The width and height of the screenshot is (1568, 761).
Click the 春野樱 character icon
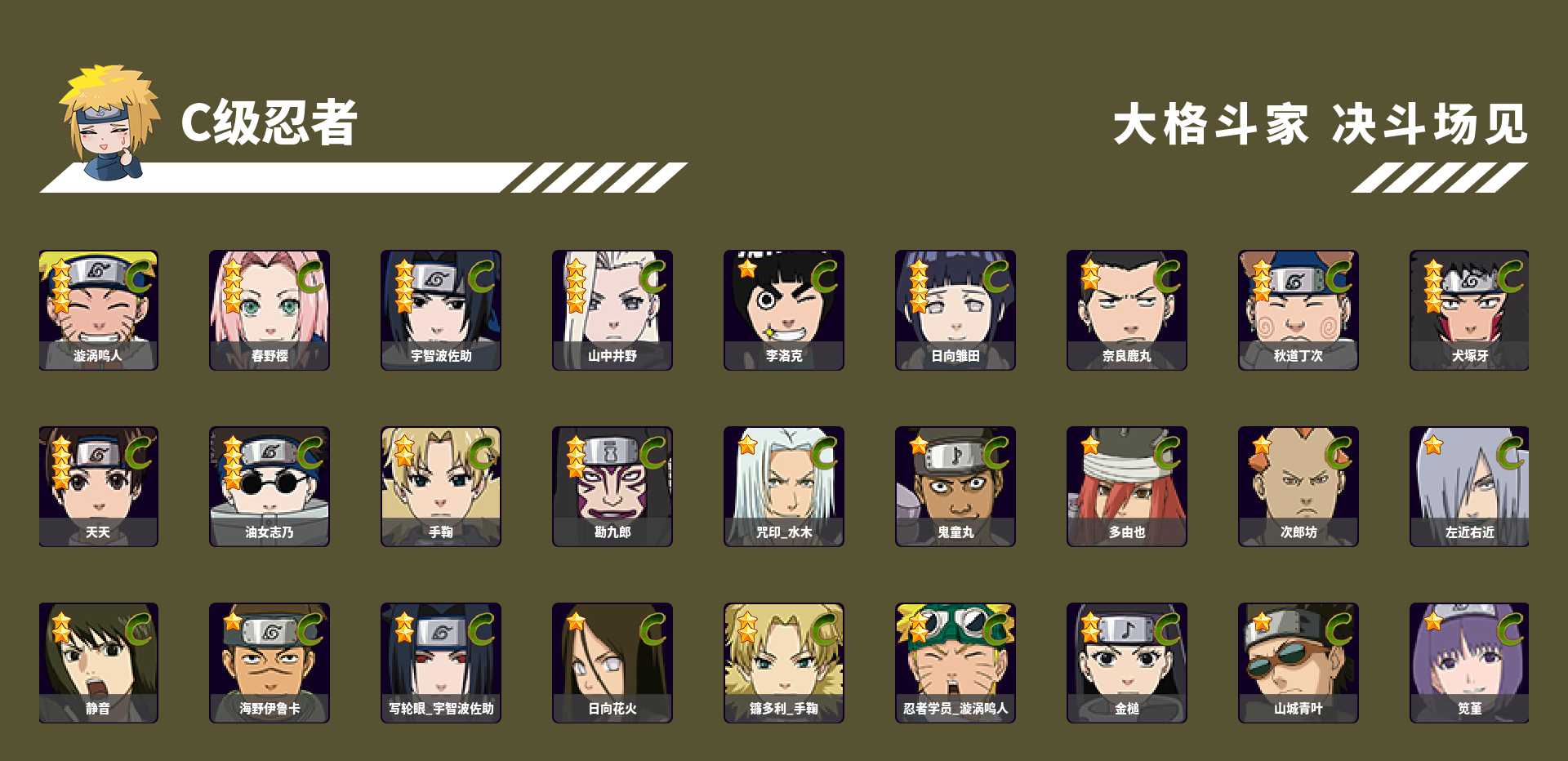[x=269, y=310]
